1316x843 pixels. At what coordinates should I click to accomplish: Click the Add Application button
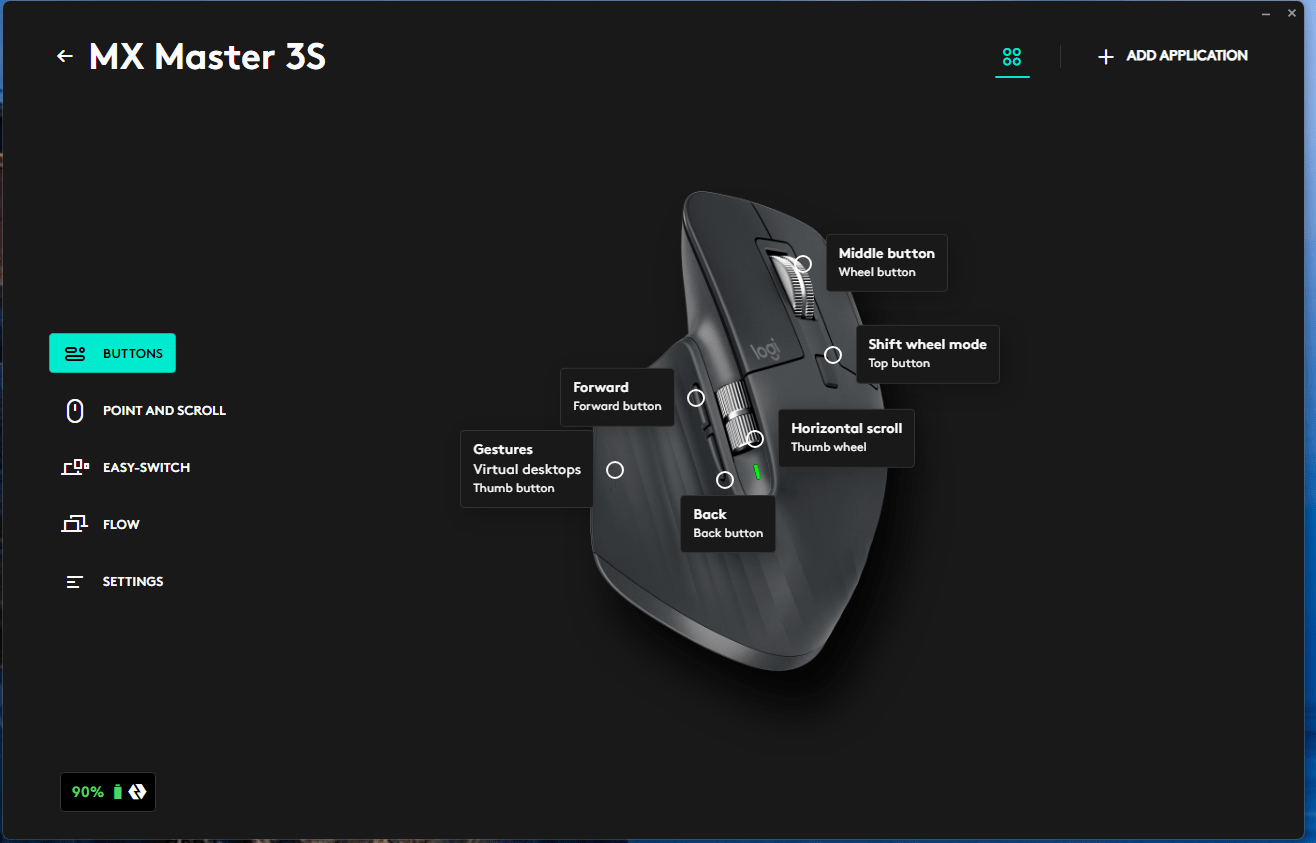coord(1173,56)
